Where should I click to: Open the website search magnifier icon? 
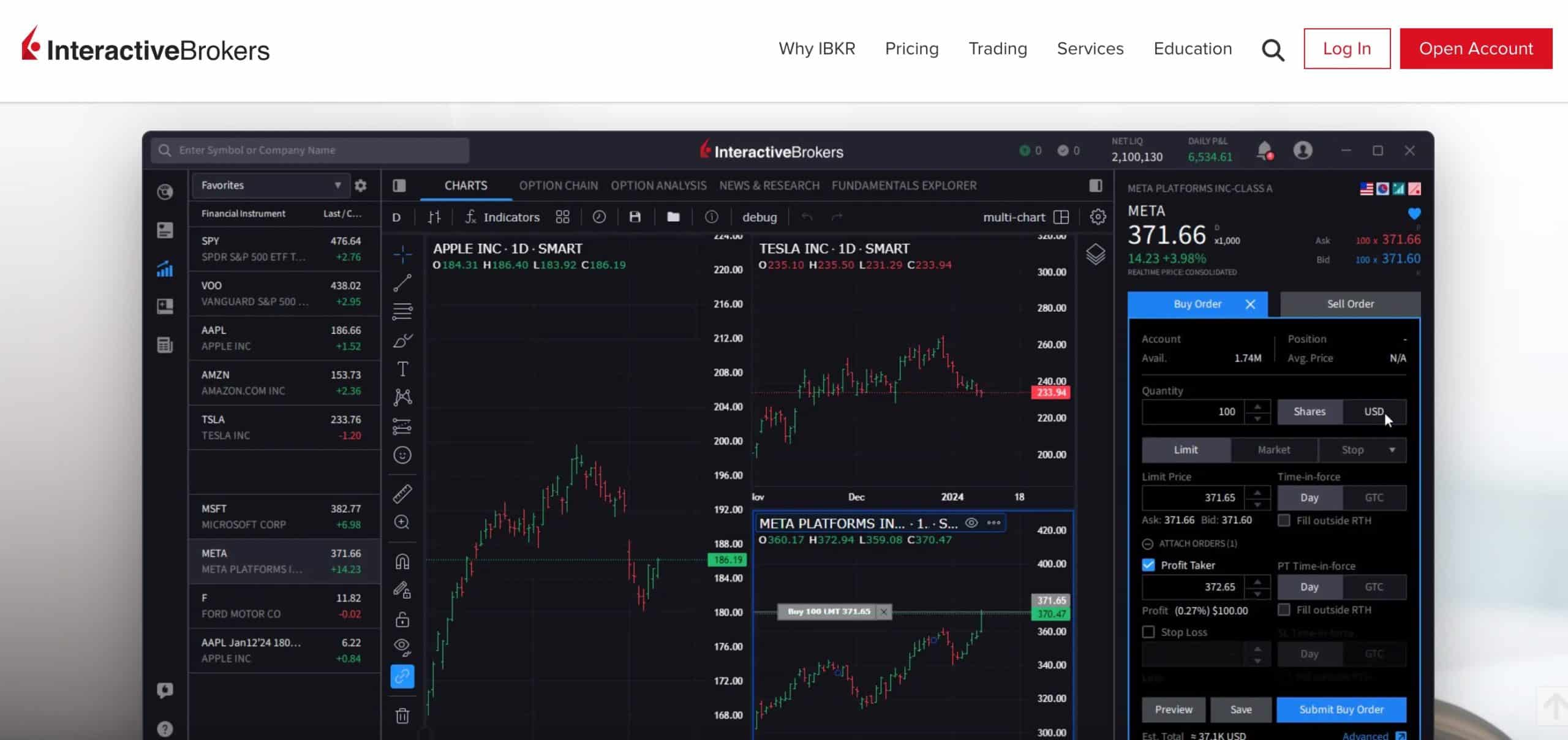pyautogui.click(x=1273, y=50)
